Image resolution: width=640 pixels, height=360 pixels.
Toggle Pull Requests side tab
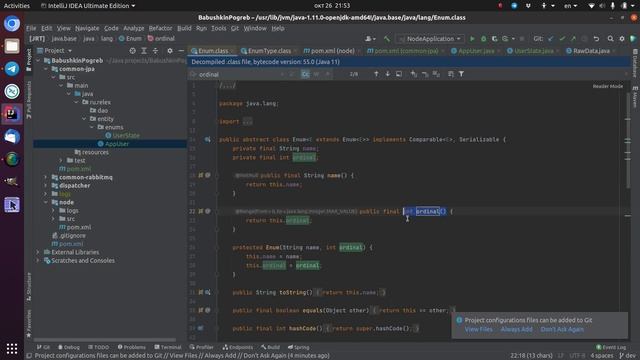[x=29, y=100]
